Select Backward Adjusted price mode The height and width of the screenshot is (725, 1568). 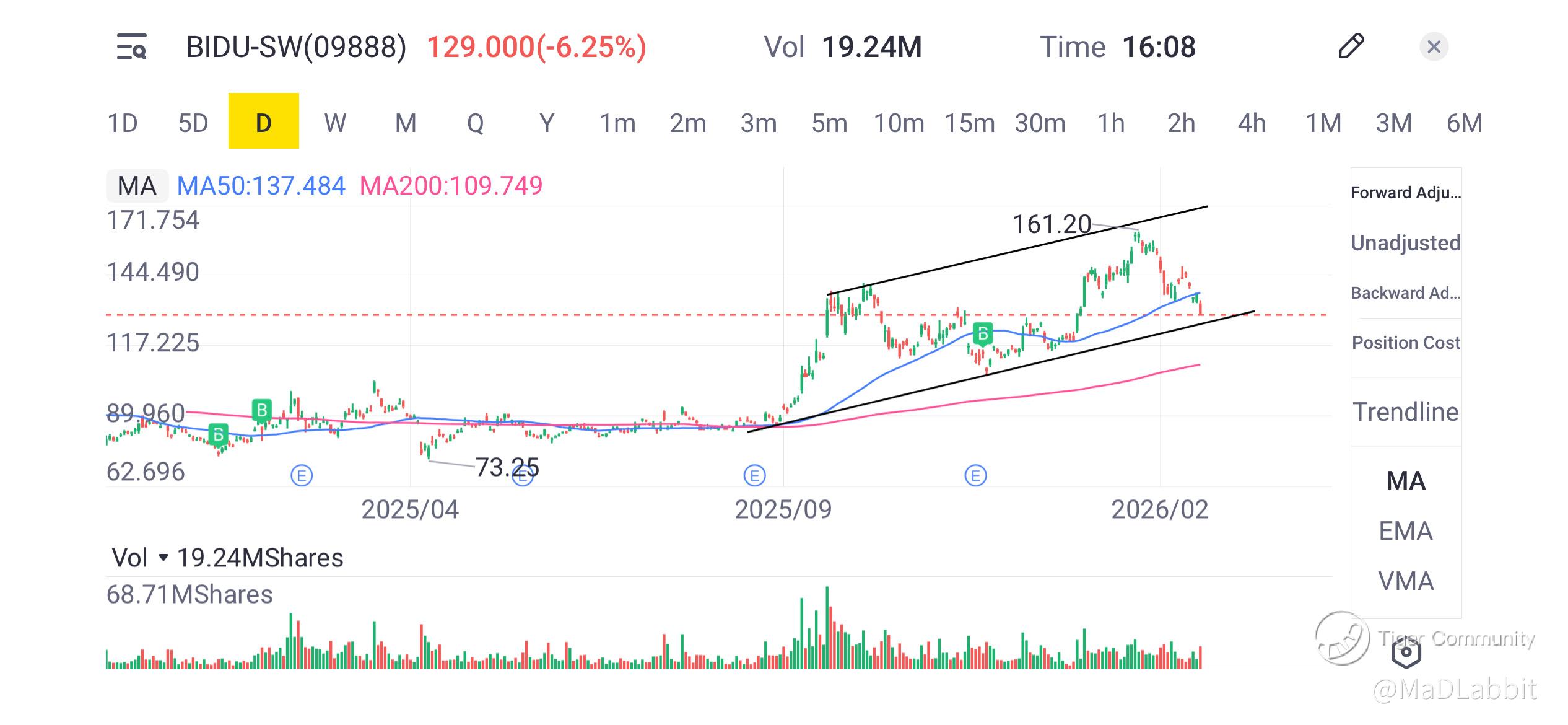pos(1406,293)
